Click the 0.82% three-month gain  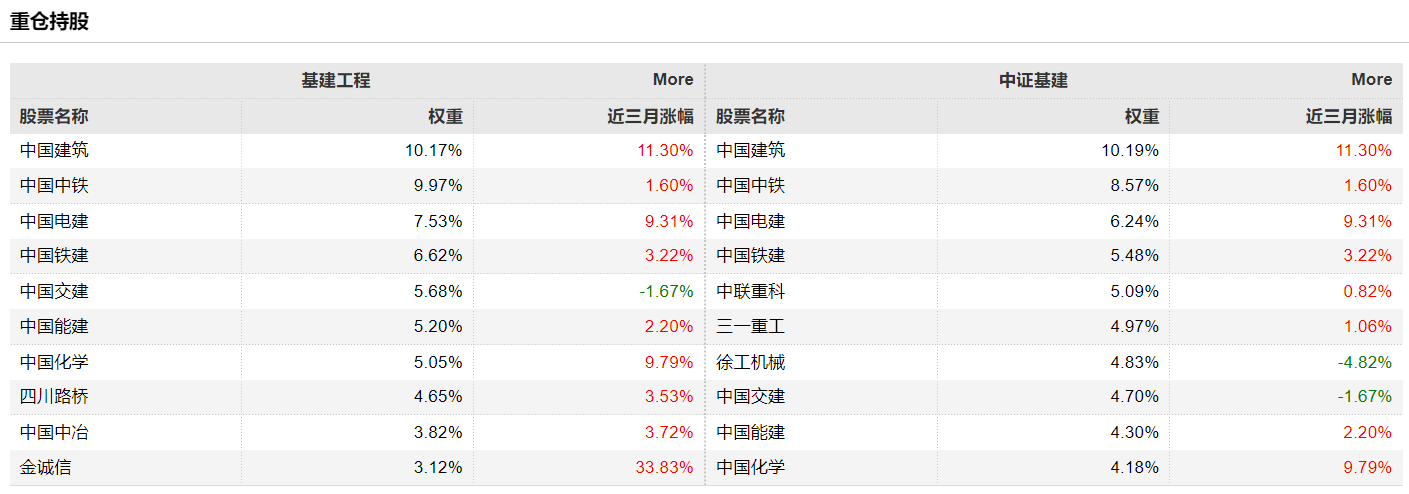coord(1367,291)
